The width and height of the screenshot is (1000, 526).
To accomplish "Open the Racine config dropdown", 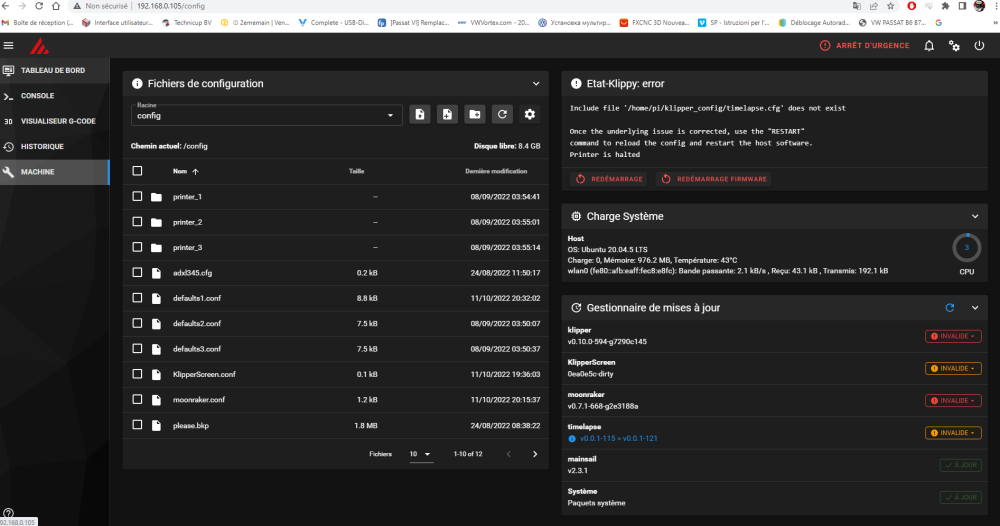I will (267, 115).
